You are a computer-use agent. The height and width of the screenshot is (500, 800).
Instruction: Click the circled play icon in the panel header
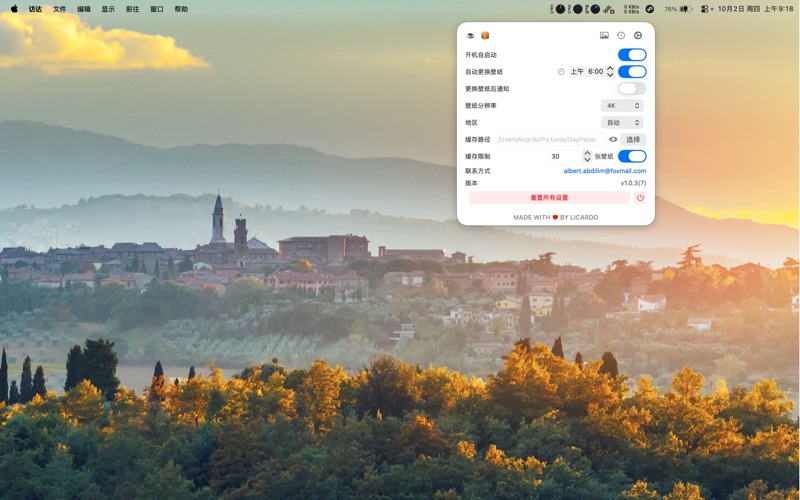pos(638,35)
